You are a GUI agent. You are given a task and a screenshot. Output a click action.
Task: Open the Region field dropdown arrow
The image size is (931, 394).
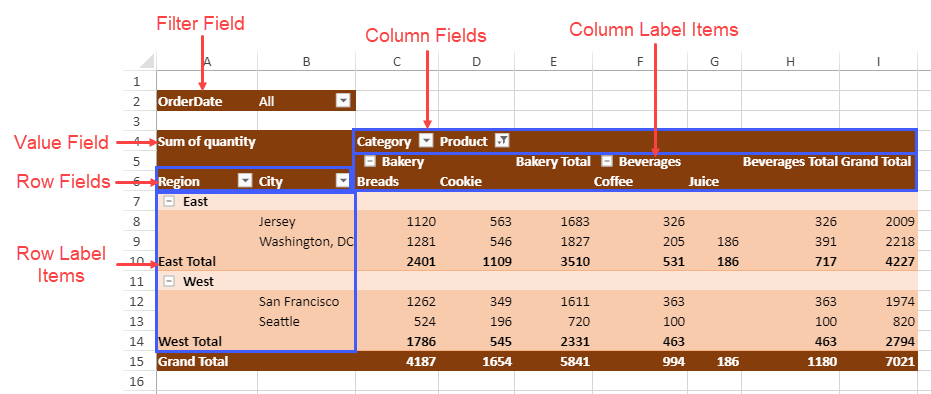click(x=245, y=181)
